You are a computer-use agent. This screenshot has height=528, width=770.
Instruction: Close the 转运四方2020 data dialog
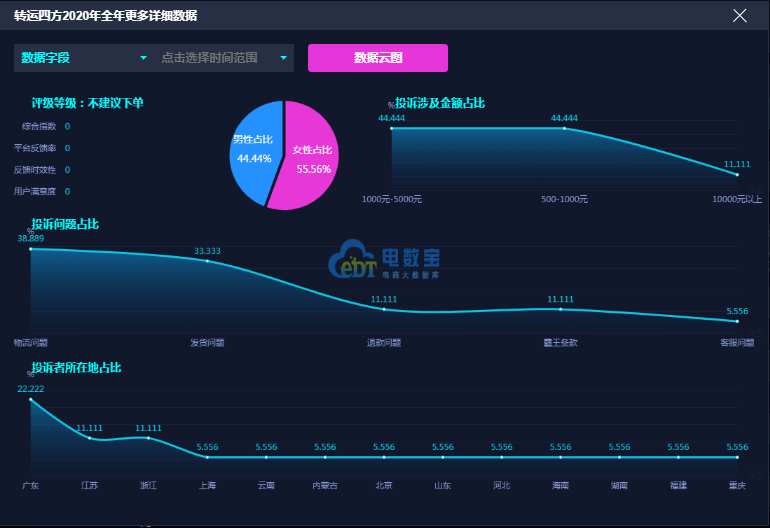[740, 16]
